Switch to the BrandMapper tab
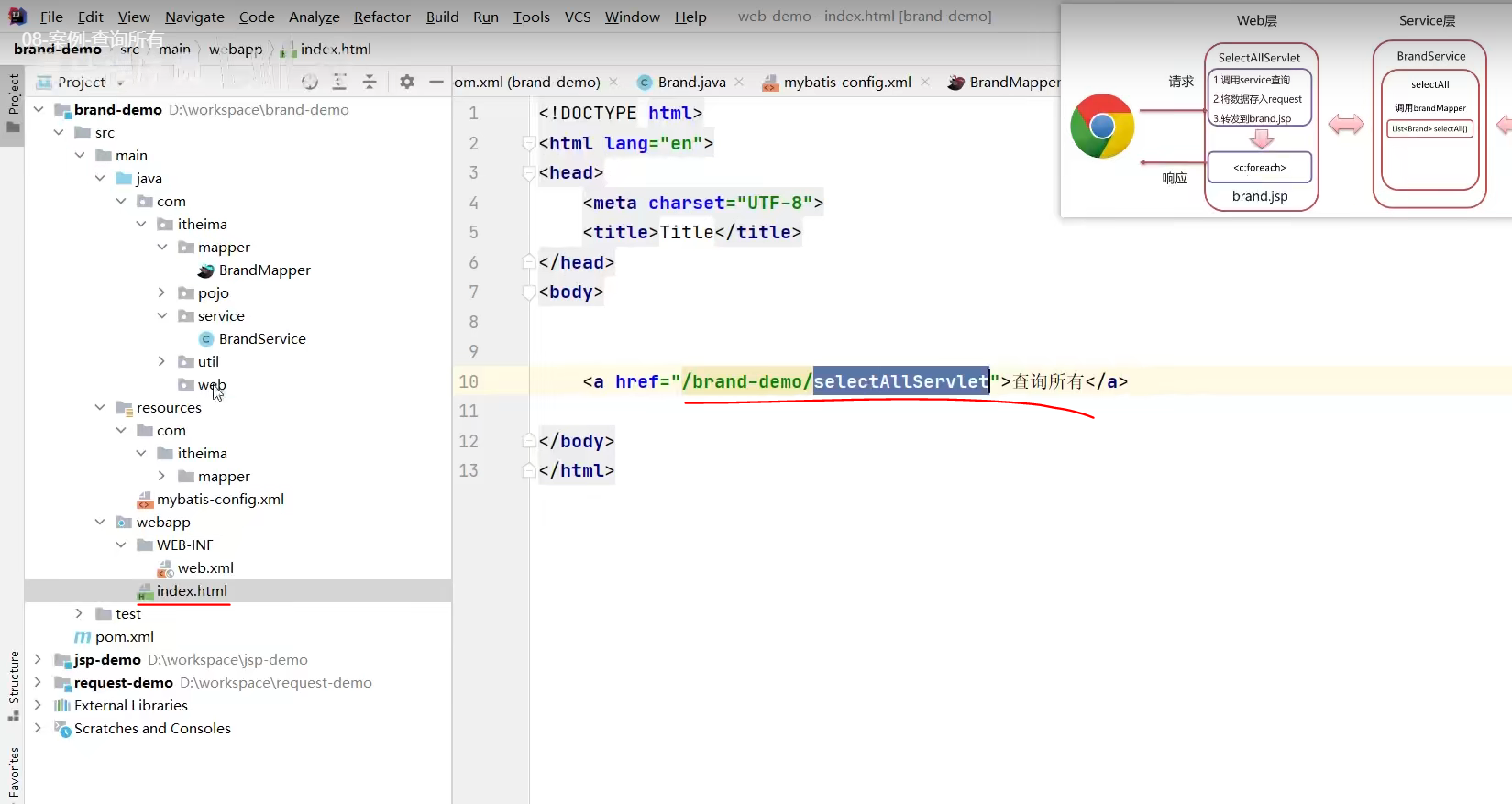The width and height of the screenshot is (1512, 804). click(1004, 83)
